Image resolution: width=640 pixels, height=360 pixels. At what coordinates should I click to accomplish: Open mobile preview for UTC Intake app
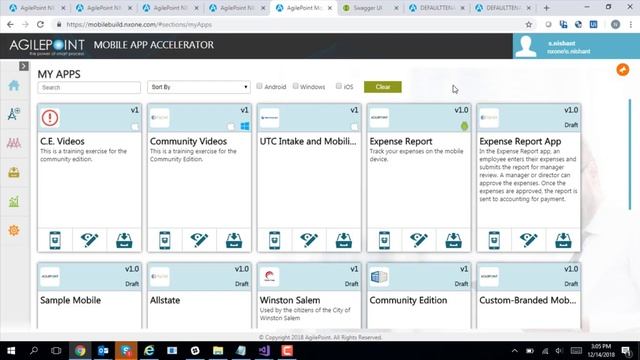click(275, 240)
